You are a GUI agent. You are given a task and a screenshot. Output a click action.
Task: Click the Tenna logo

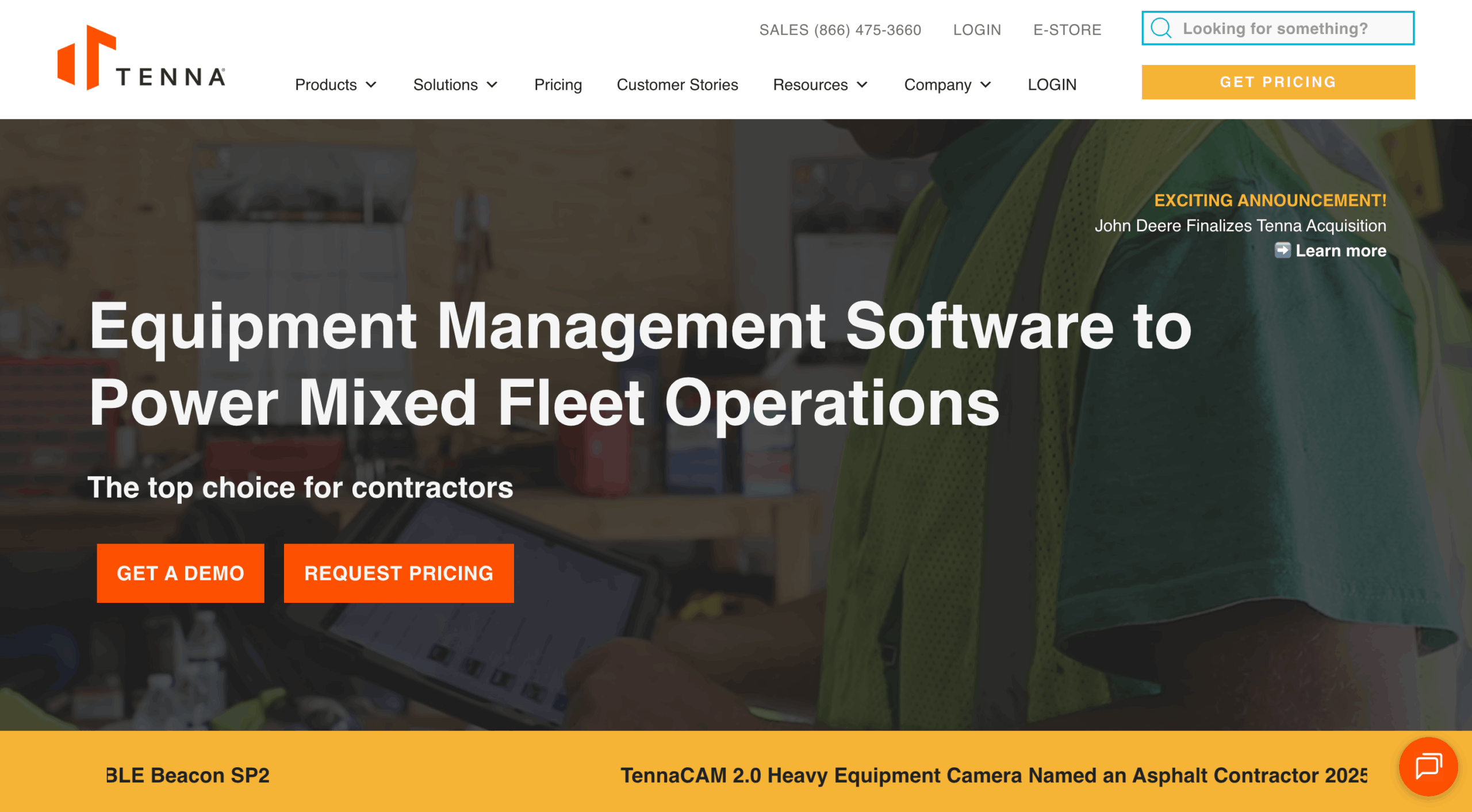141,57
